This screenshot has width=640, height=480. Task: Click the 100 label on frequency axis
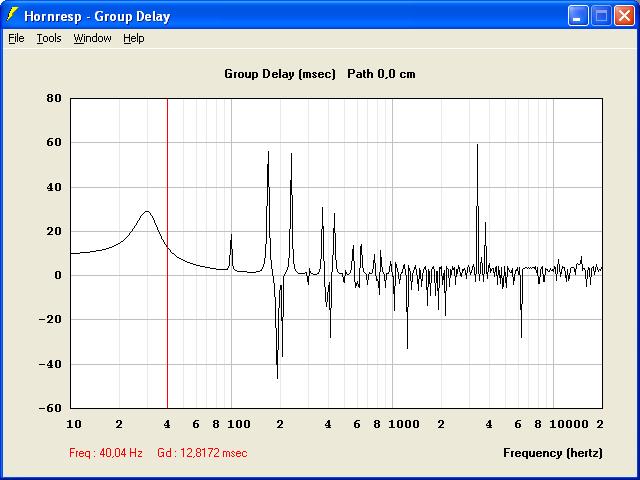pos(239,424)
